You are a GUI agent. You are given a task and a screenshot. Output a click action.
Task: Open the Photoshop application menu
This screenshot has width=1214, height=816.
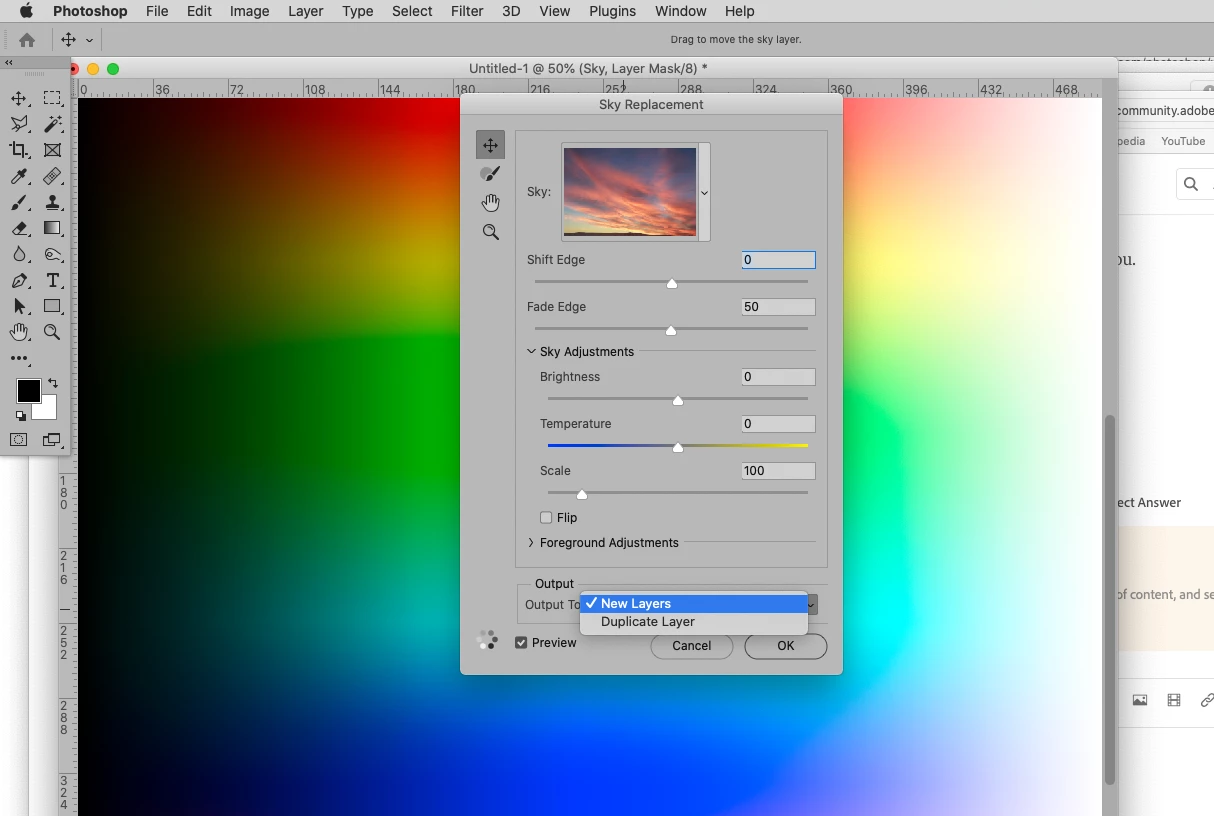(x=90, y=11)
